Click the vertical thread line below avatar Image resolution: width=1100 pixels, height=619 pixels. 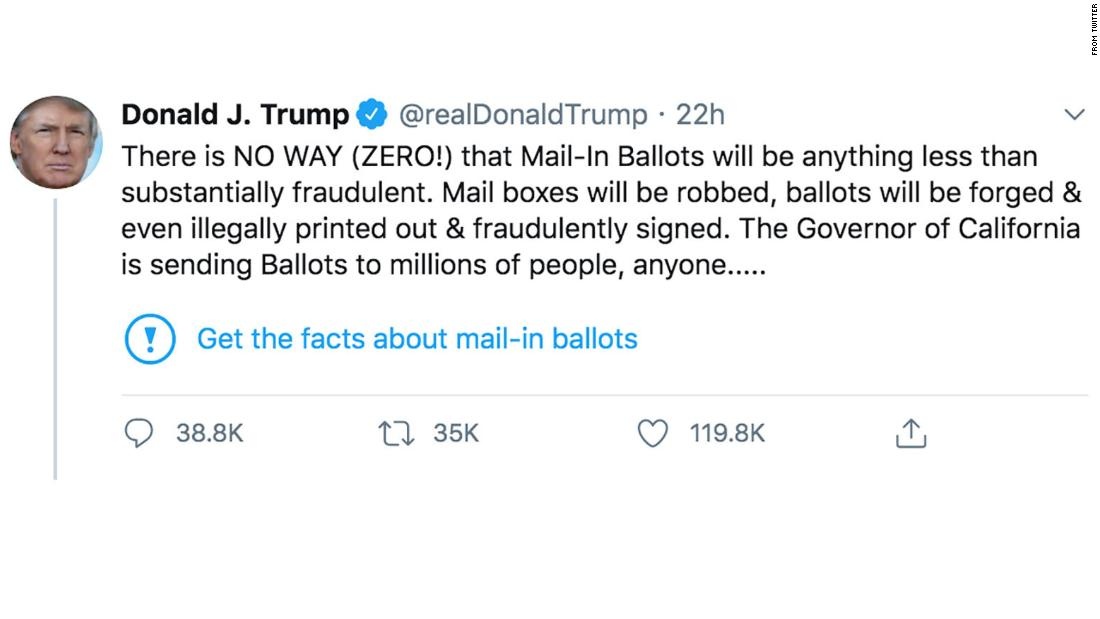pyautogui.click(x=55, y=340)
